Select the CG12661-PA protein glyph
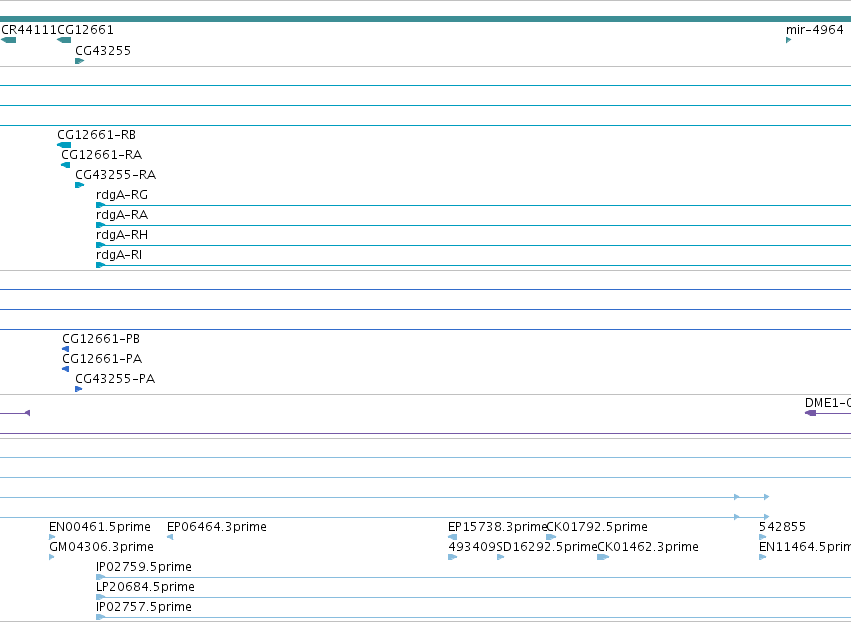 [x=66, y=369]
